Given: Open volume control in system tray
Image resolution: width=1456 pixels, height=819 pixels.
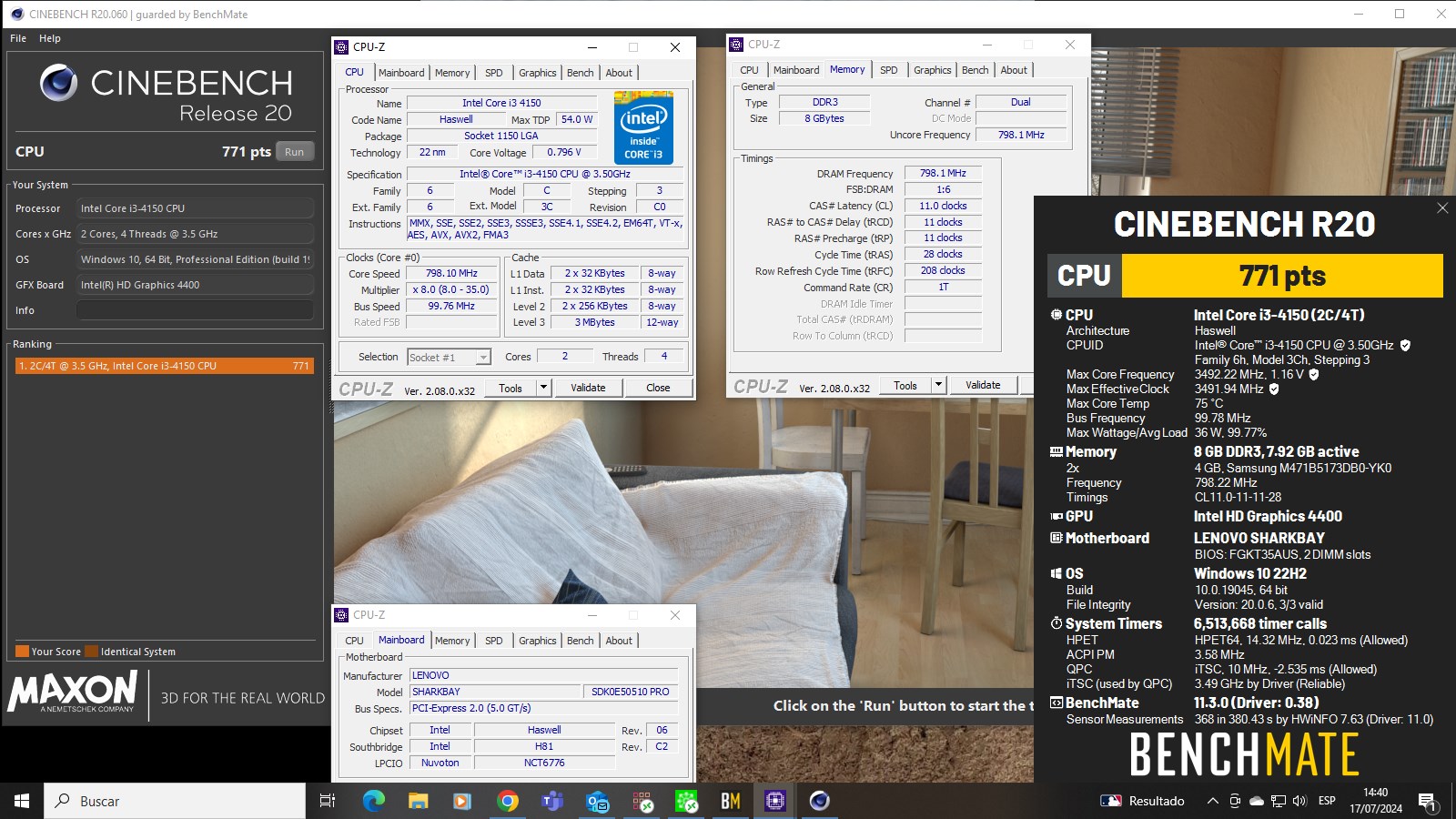Looking at the screenshot, I should pyautogui.click(x=1299, y=801).
